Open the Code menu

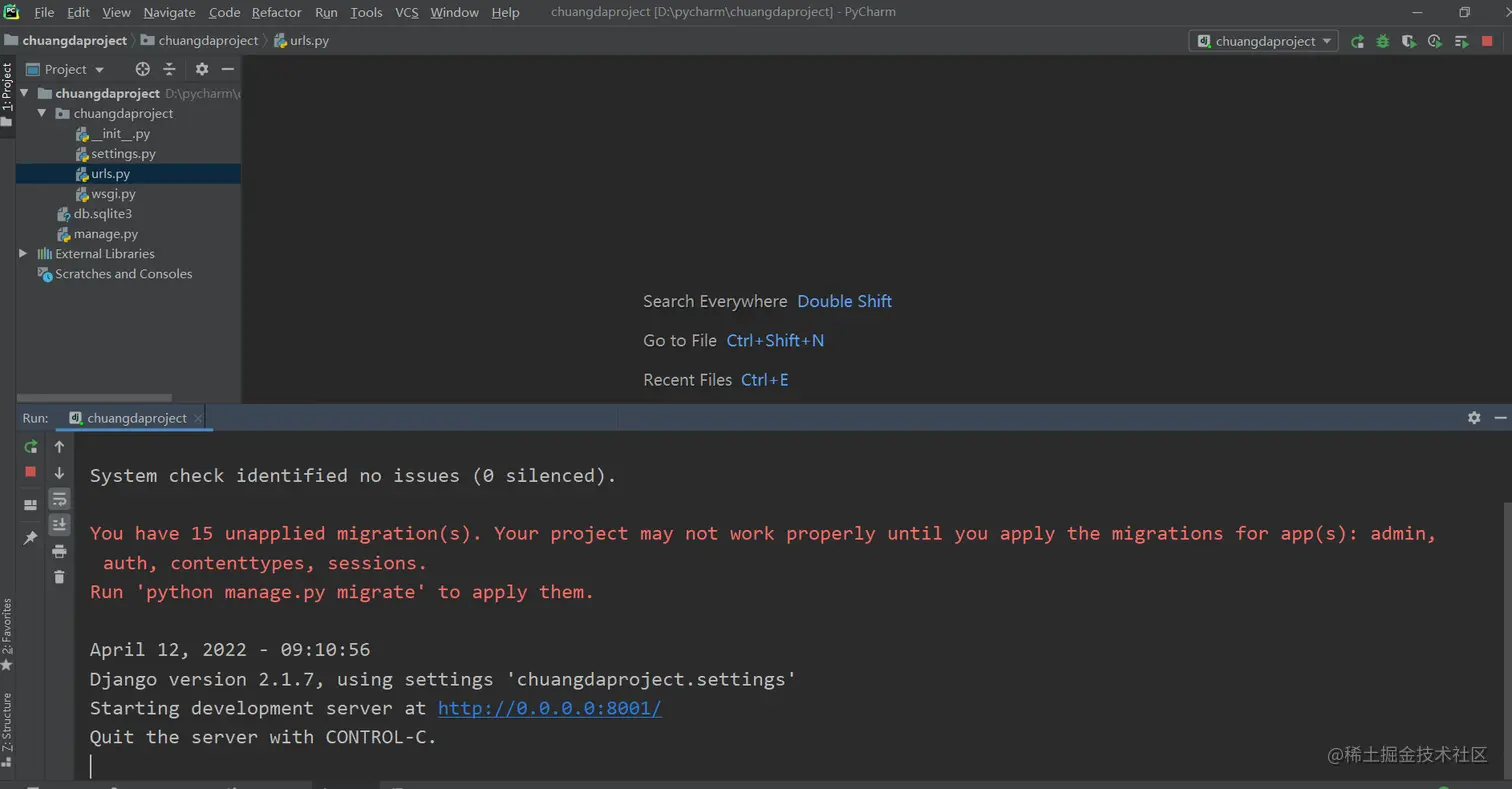click(224, 12)
